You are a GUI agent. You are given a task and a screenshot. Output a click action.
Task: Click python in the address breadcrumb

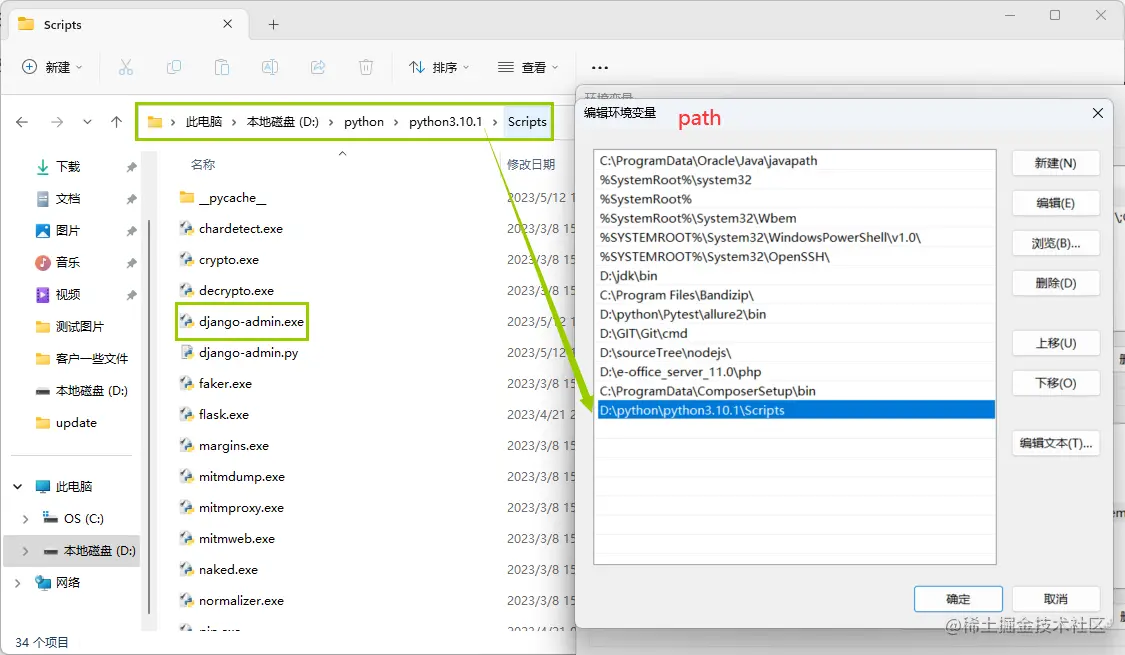pos(364,122)
